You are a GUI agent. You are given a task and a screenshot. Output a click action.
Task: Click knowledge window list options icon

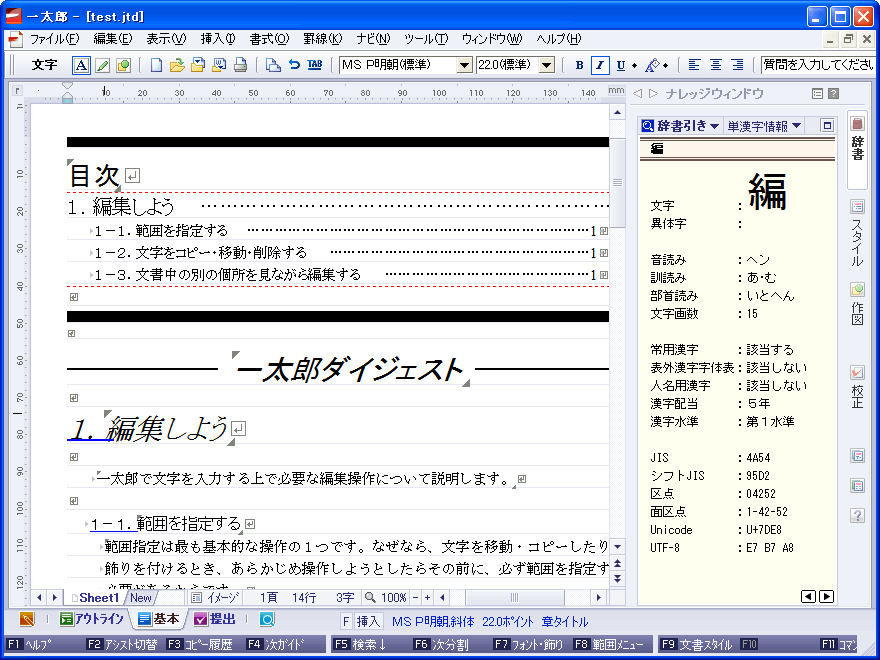[817, 94]
